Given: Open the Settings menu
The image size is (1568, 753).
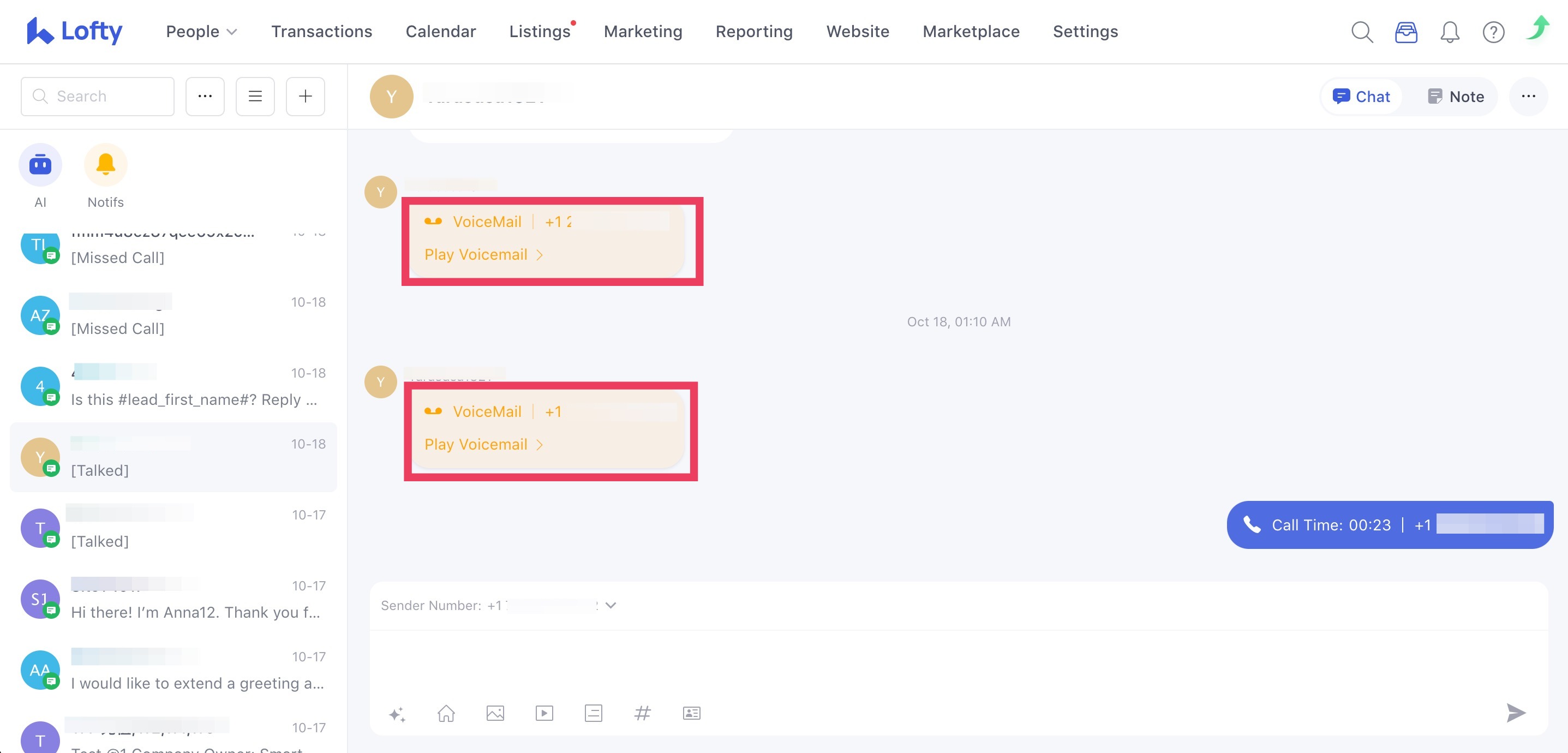Looking at the screenshot, I should 1085,31.
